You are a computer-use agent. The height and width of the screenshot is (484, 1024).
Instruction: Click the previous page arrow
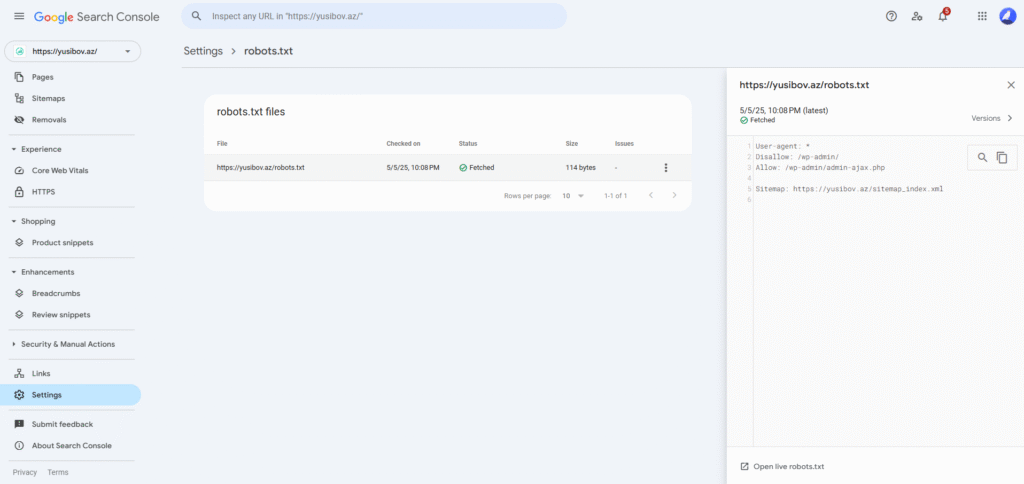[650, 195]
